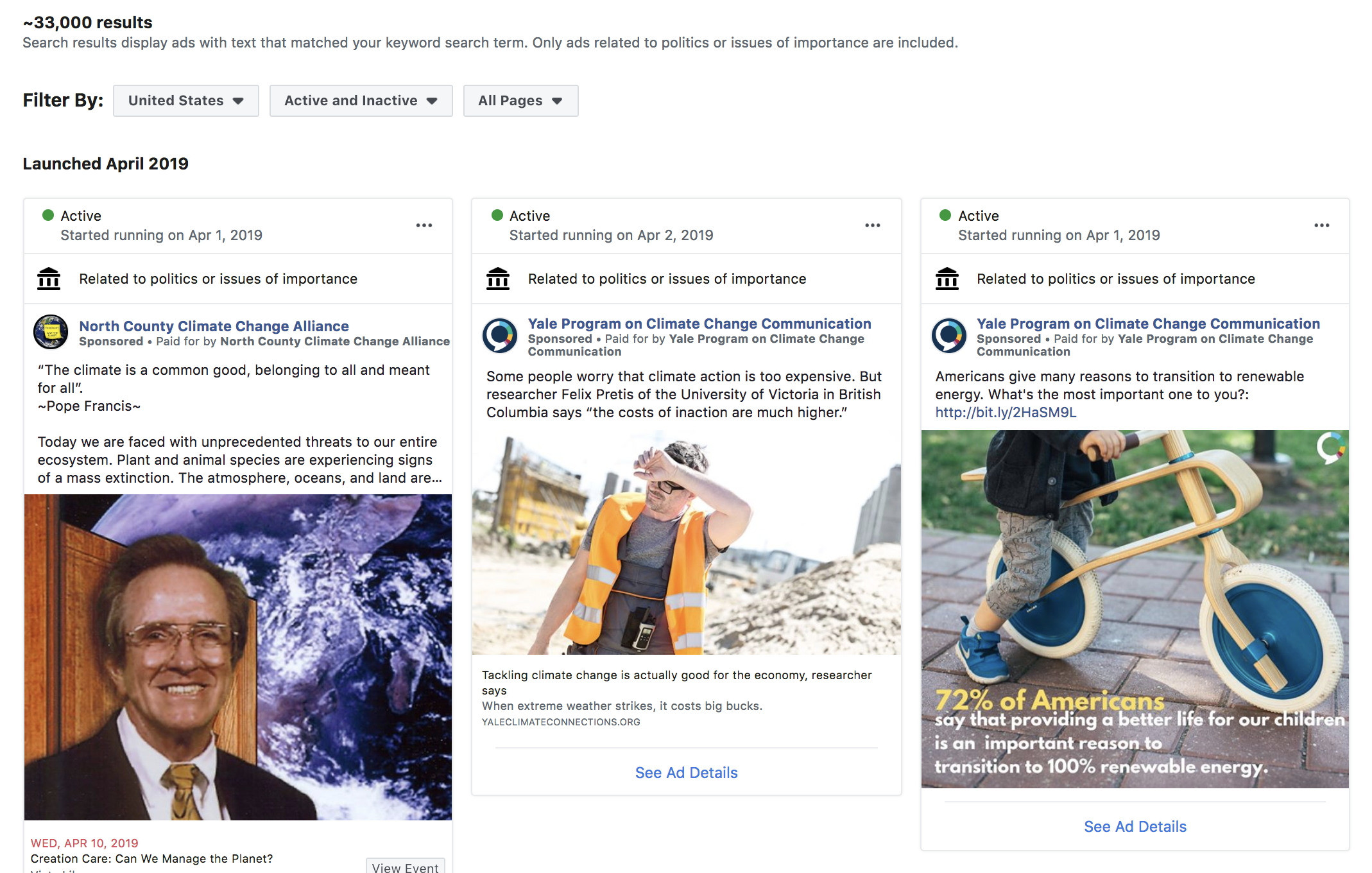Screen dimensions: 1372x873
Task: Open the Active and Inactive status dropdown
Action: click(x=361, y=101)
